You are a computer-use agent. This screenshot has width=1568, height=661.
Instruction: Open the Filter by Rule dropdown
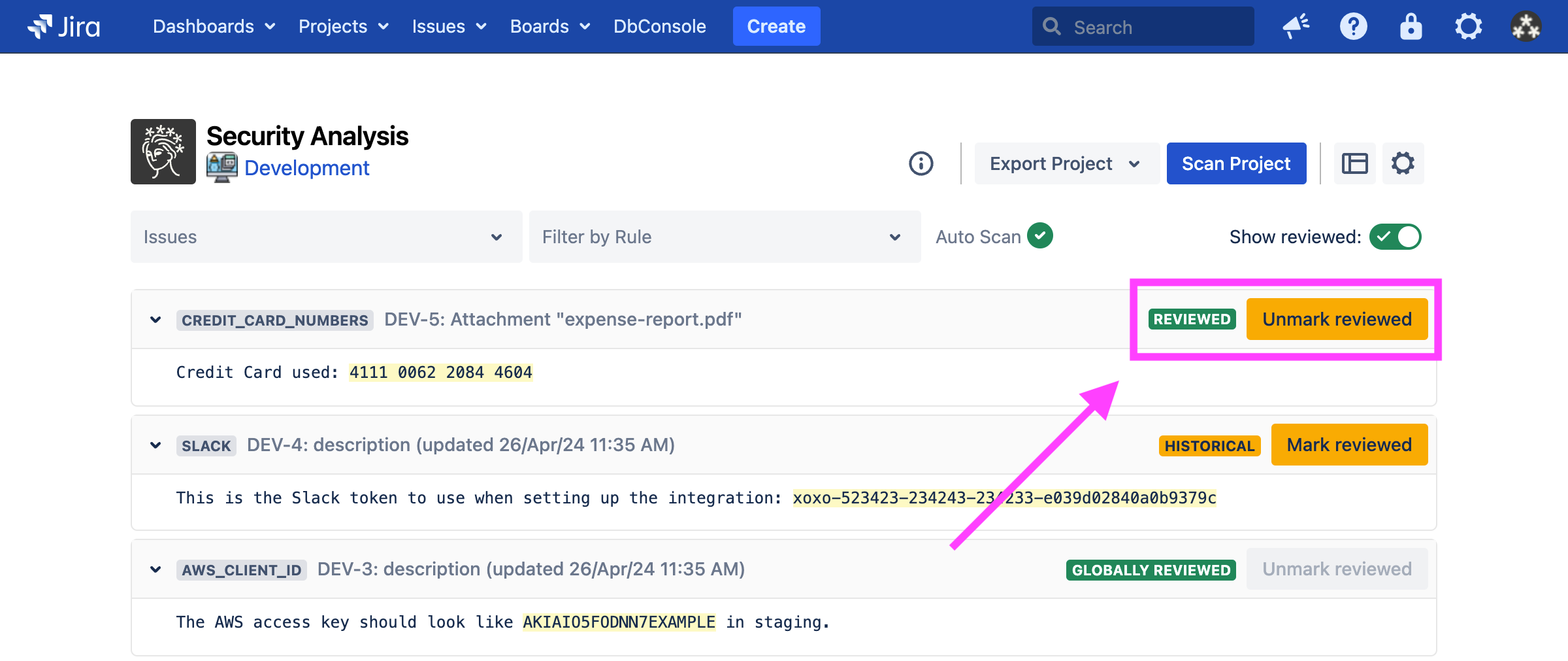coord(724,237)
